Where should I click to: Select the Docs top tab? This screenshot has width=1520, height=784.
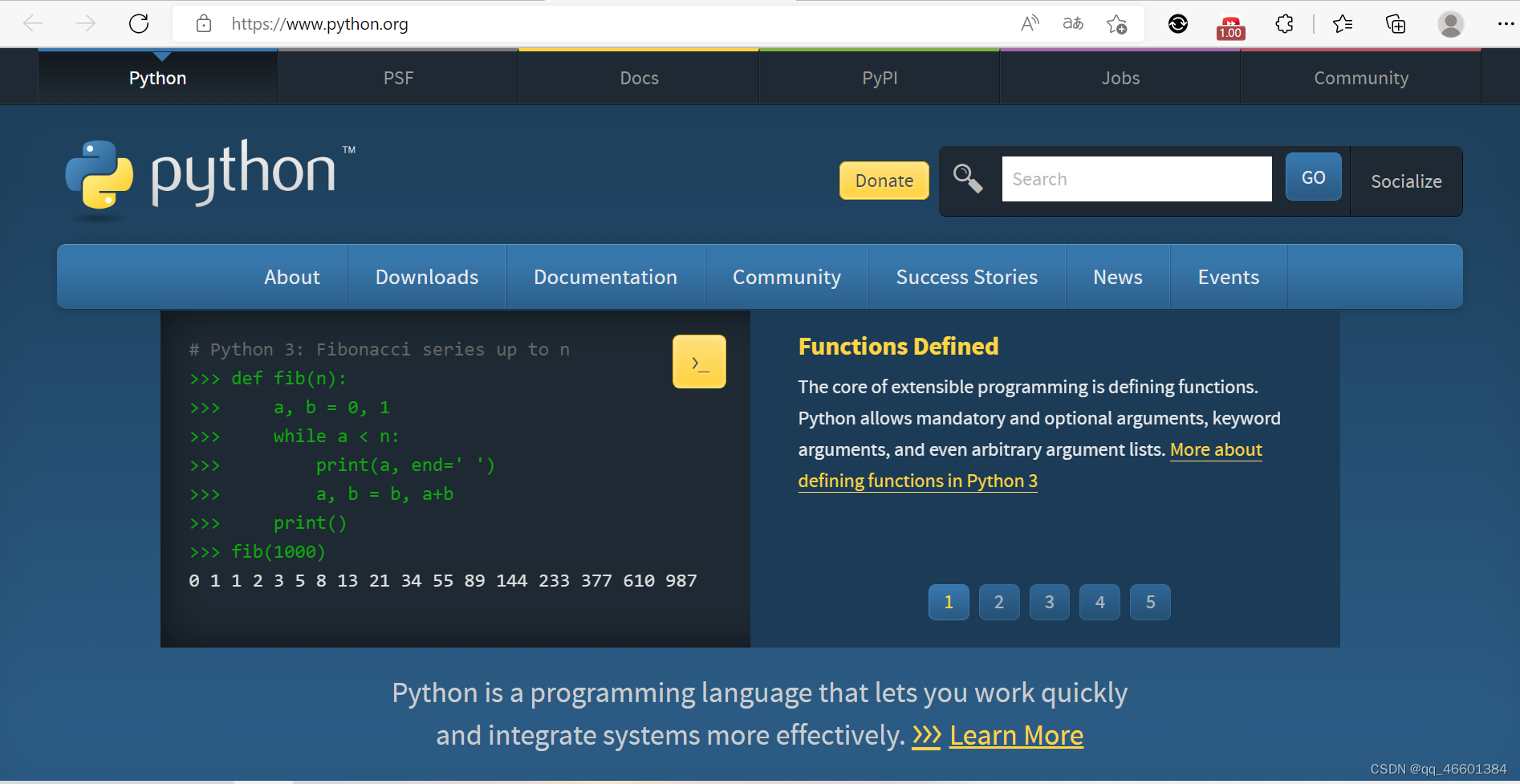pyautogui.click(x=639, y=78)
